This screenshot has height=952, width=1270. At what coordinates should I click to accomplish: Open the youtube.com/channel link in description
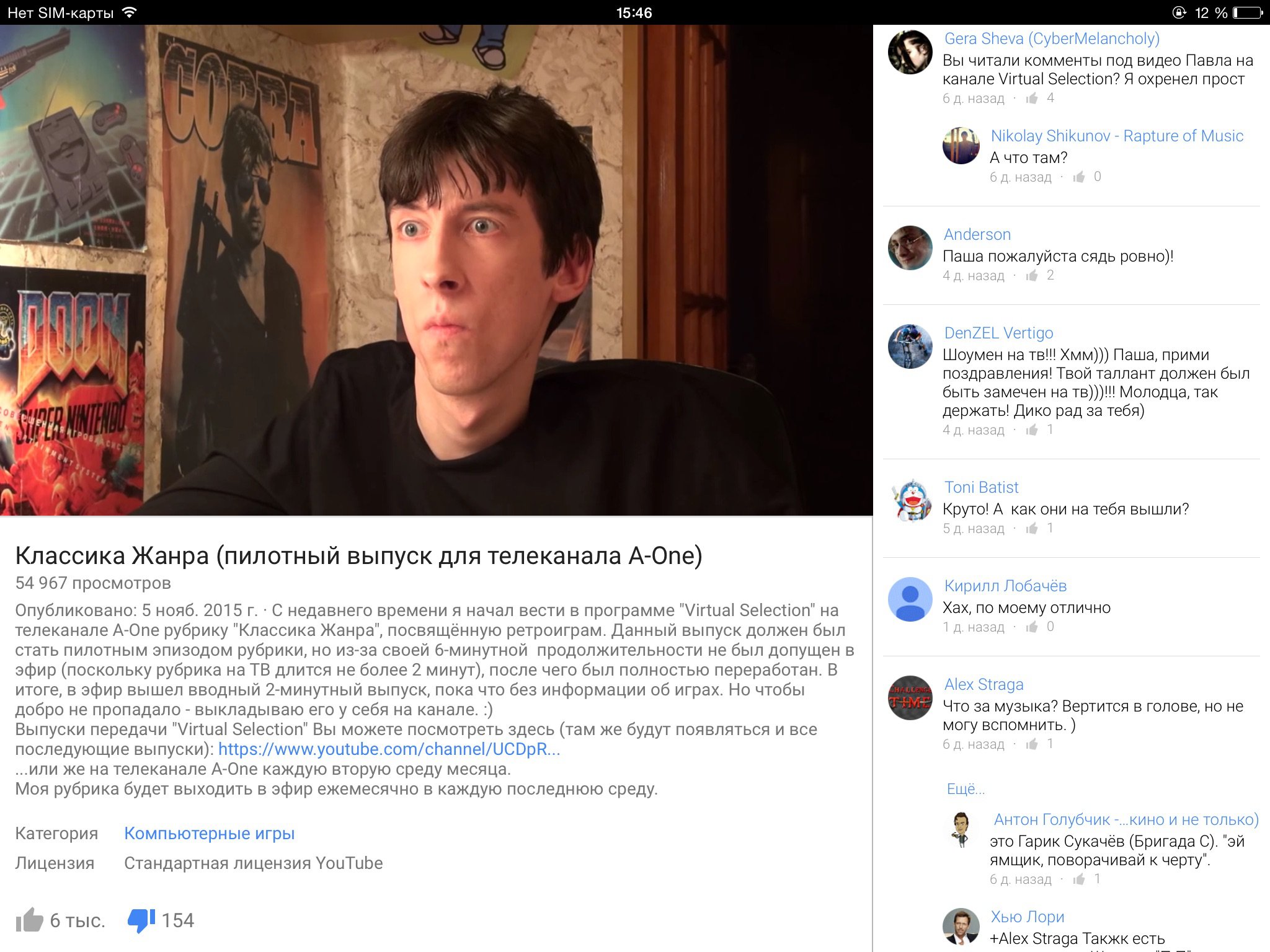[x=389, y=749]
